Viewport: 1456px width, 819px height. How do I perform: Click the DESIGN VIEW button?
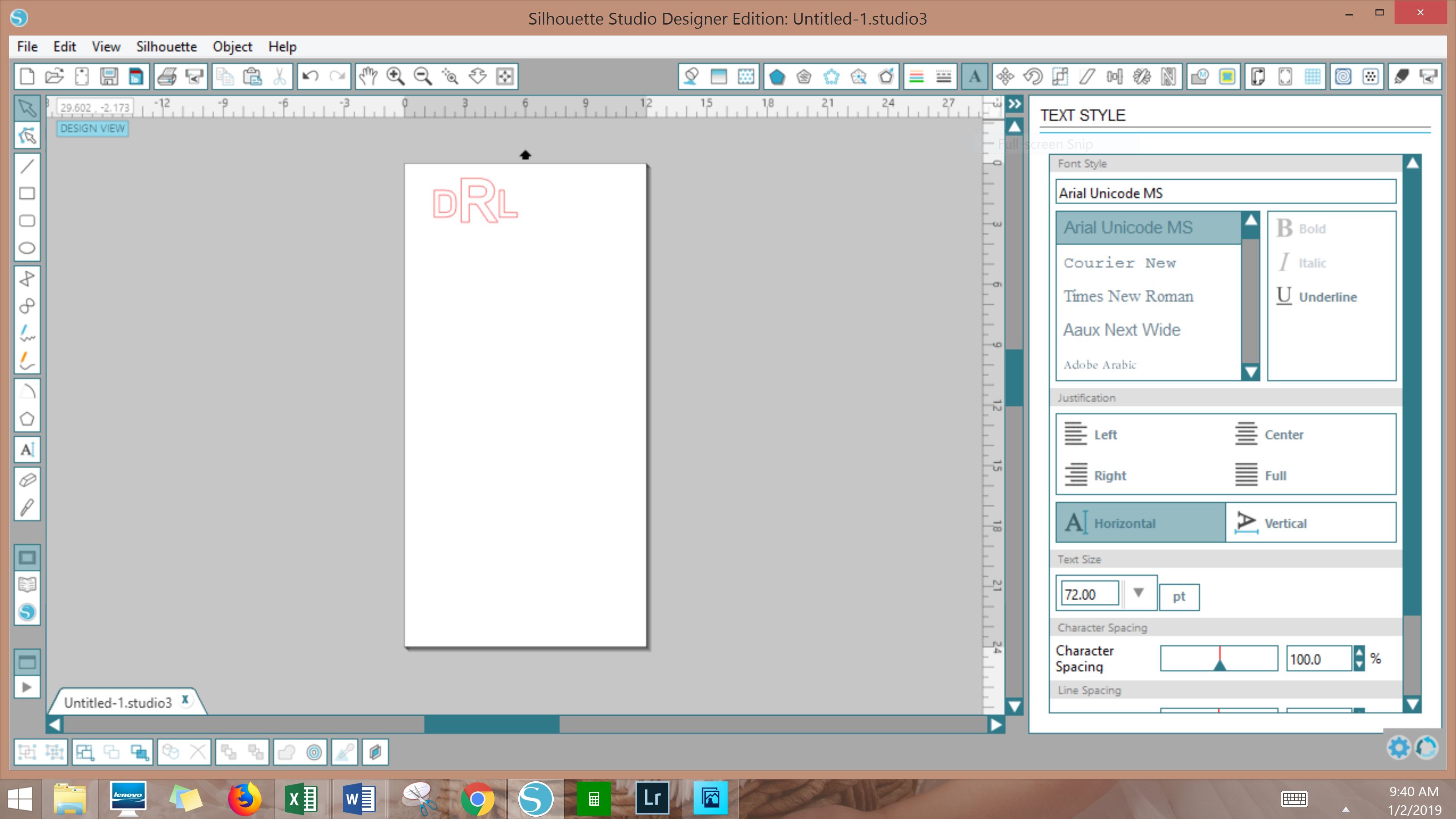pos(93,128)
